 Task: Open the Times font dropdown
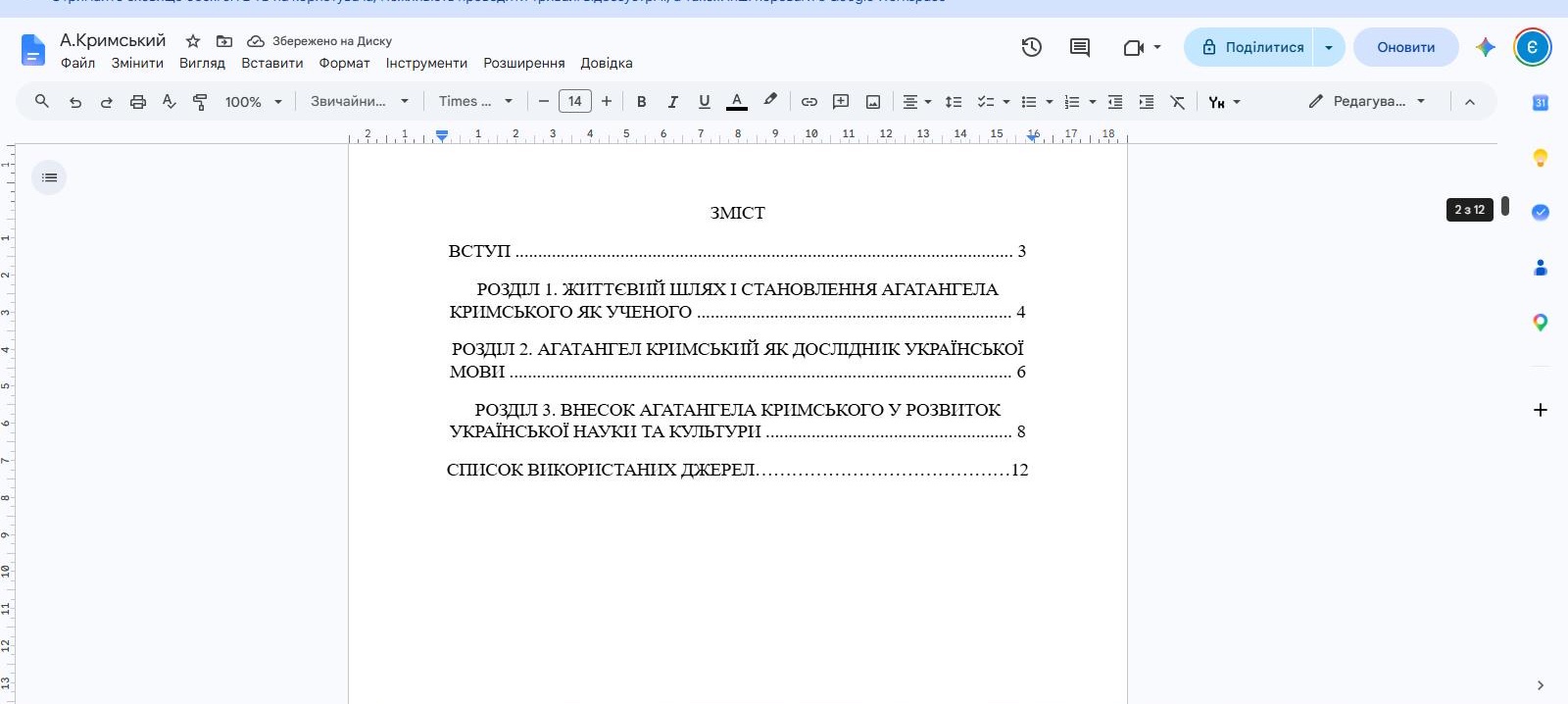pyautogui.click(x=475, y=102)
